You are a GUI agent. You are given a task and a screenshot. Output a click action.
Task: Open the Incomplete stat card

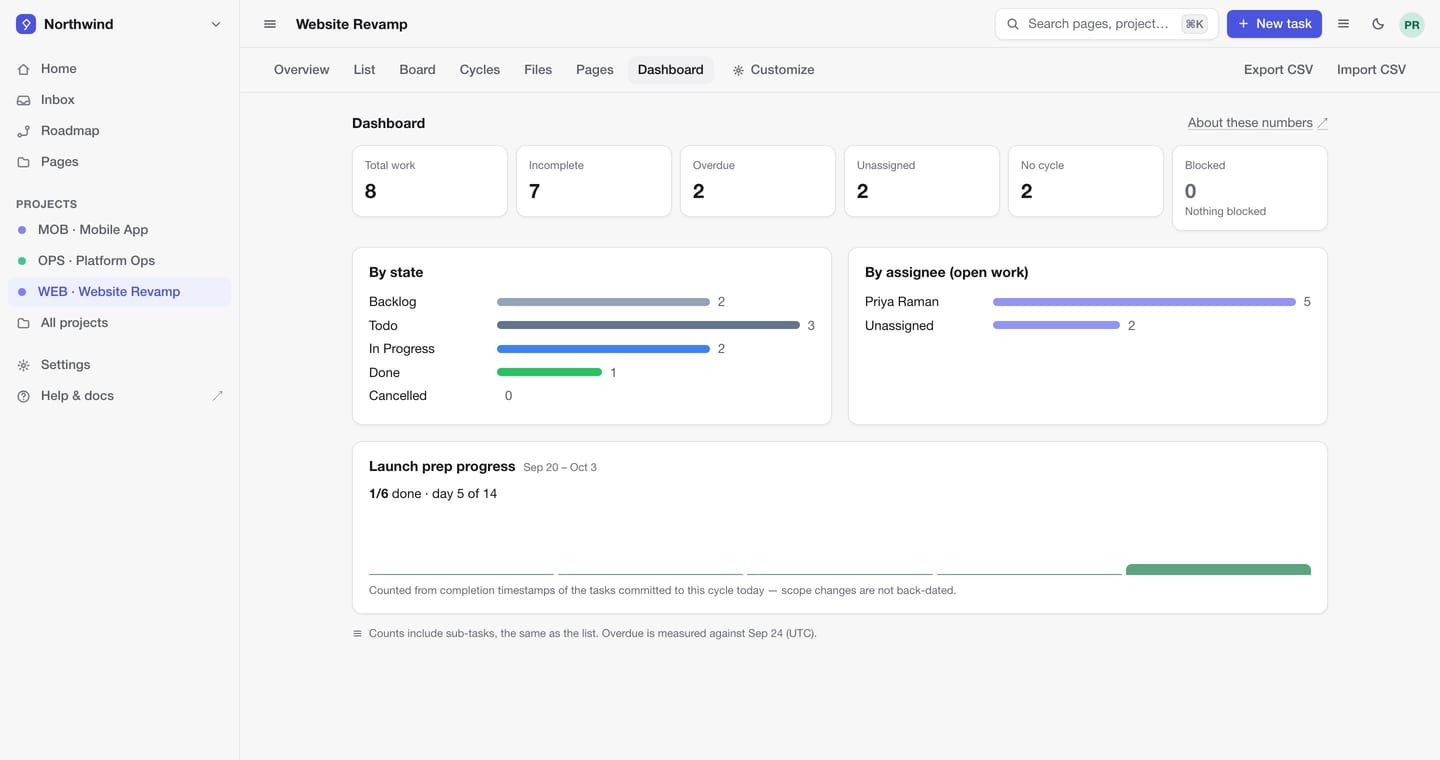594,181
